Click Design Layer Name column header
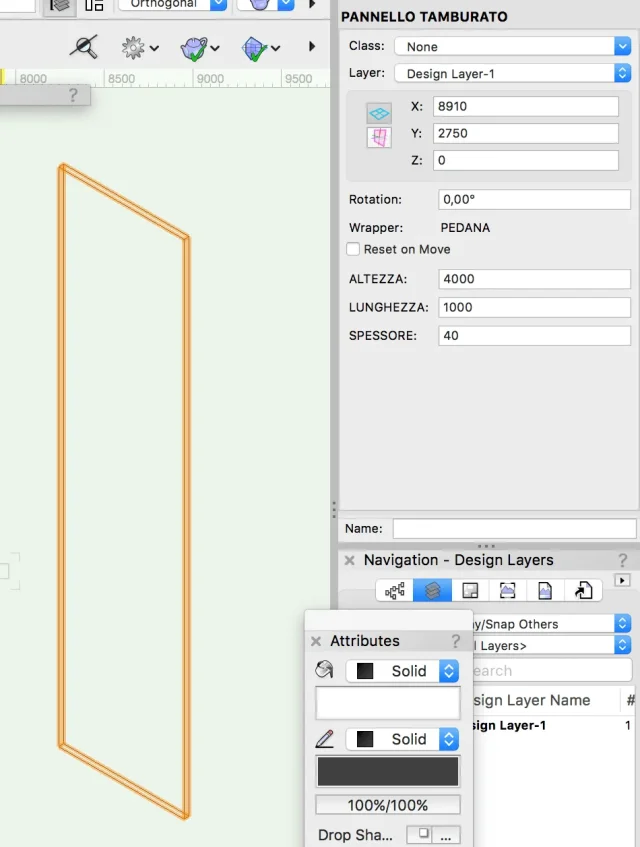 [x=545, y=701]
